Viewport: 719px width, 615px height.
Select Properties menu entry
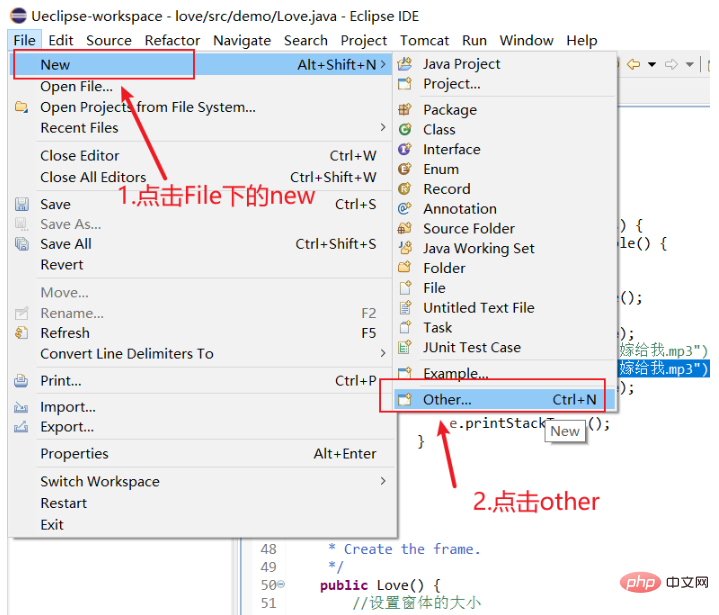202,454
